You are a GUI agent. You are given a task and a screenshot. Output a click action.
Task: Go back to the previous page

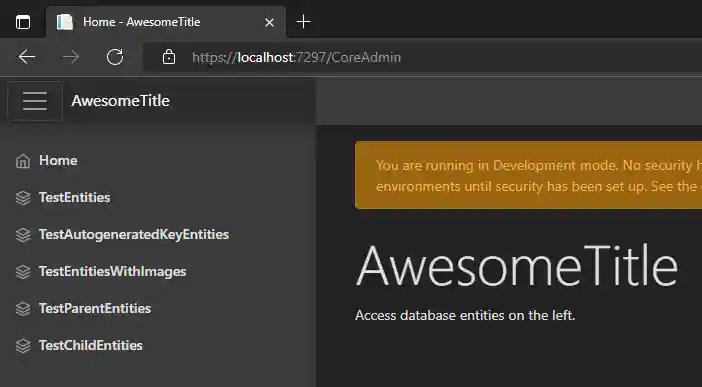tap(27, 57)
